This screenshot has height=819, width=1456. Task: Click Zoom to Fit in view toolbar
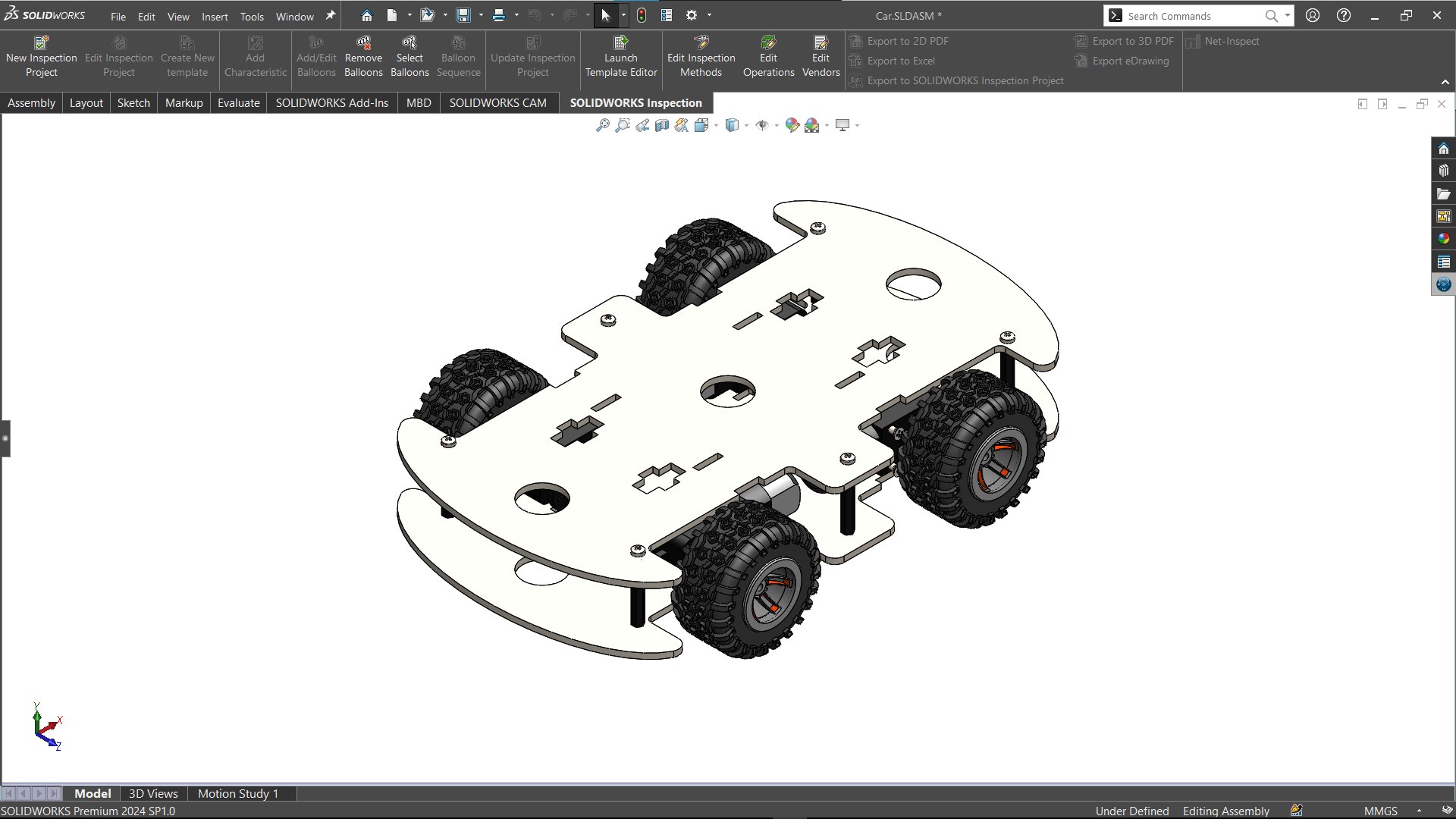(602, 125)
